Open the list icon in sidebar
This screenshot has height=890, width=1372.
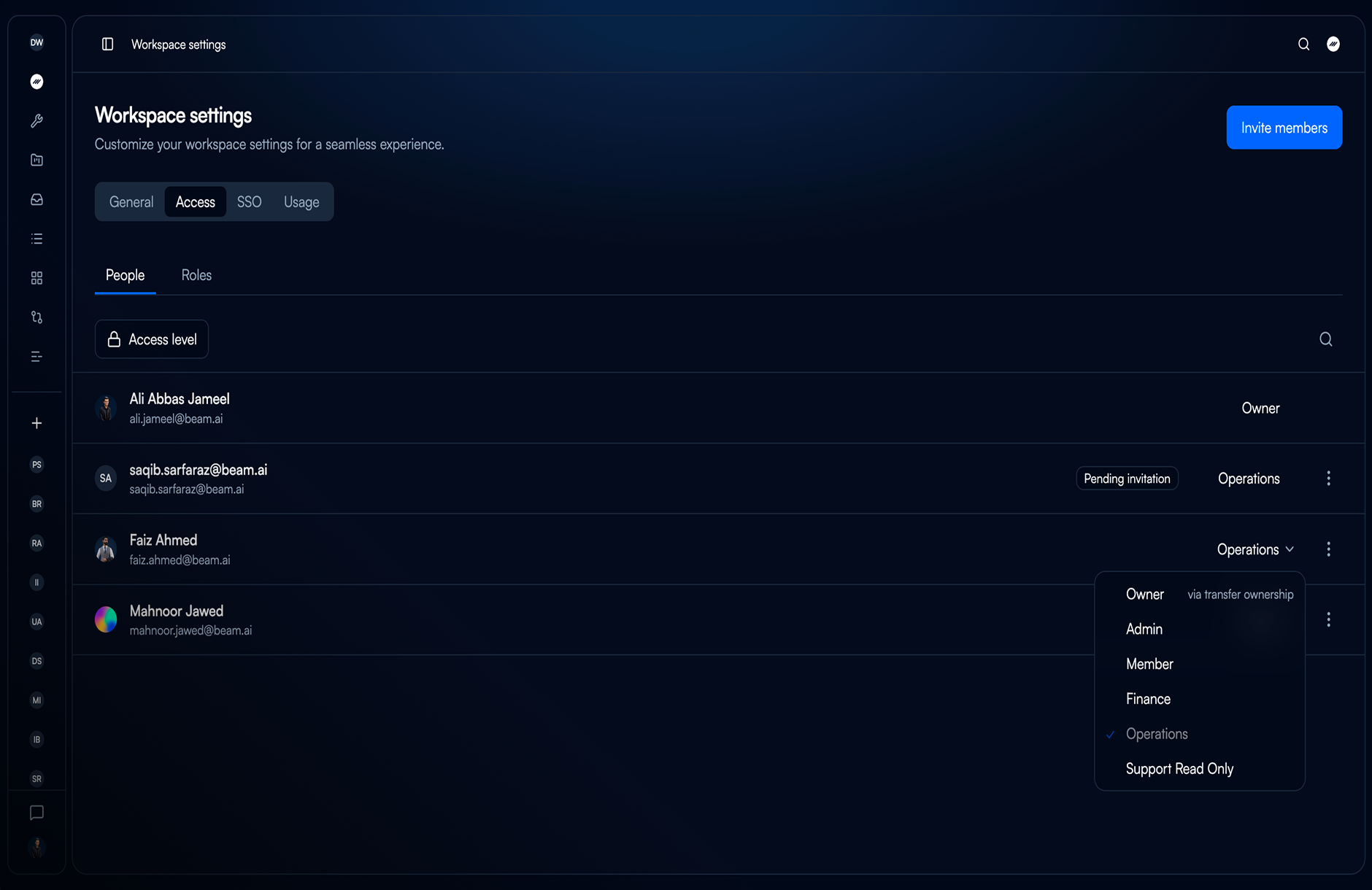(36, 239)
